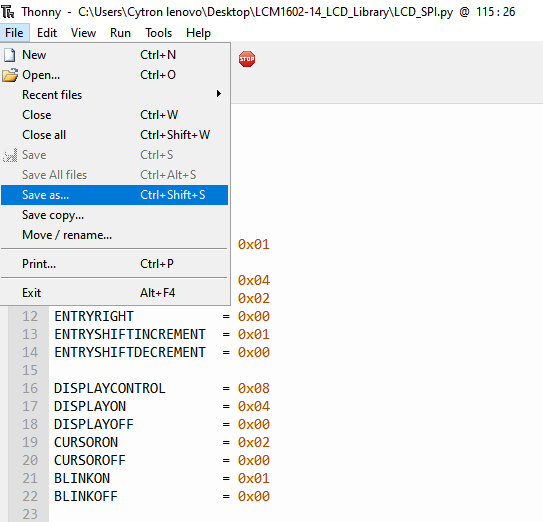Choose Exit in the File menu
Screen dimensions: 543x522
tap(114, 293)
